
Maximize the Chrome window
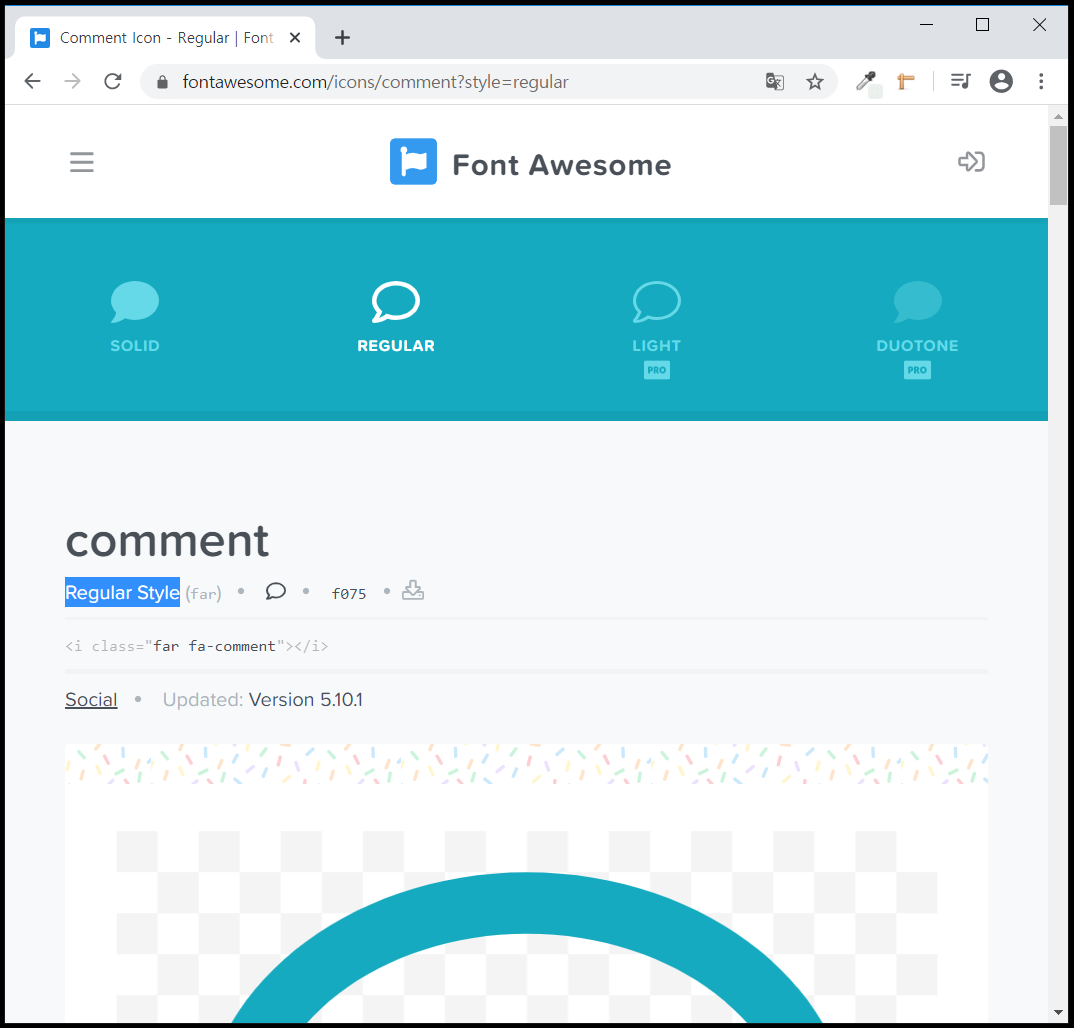click(x=982, y=25)
